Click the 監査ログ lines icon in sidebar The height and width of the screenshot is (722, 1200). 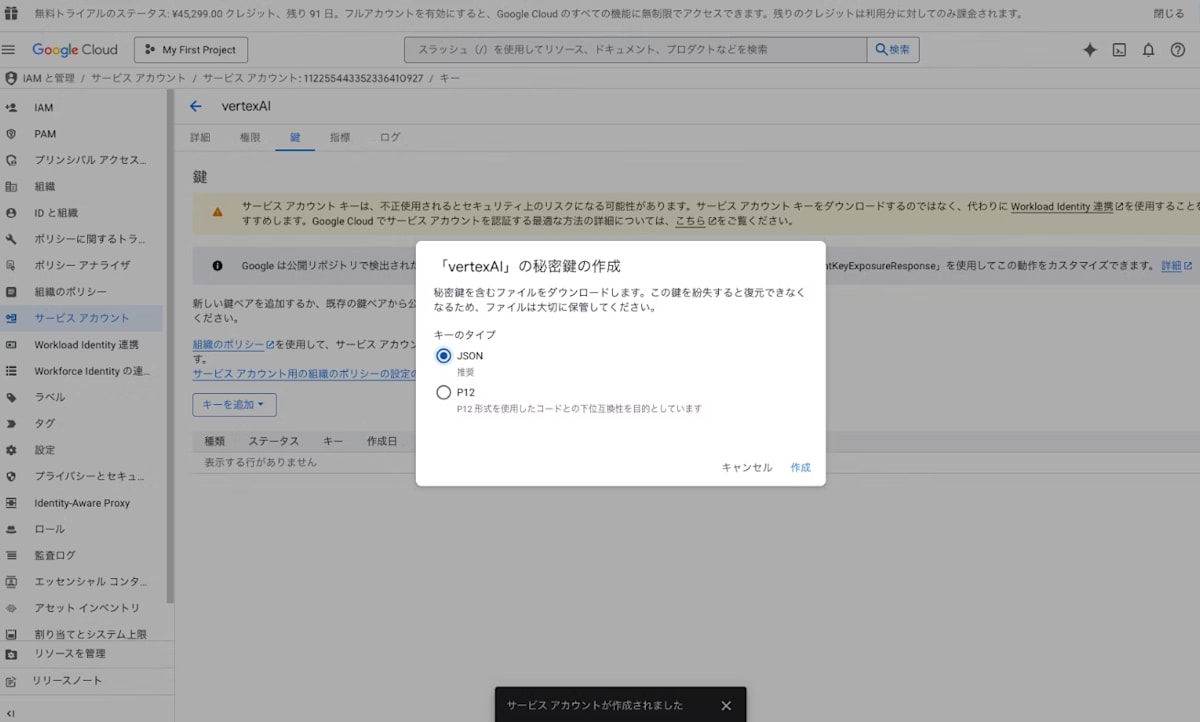[x=12, y=555]
